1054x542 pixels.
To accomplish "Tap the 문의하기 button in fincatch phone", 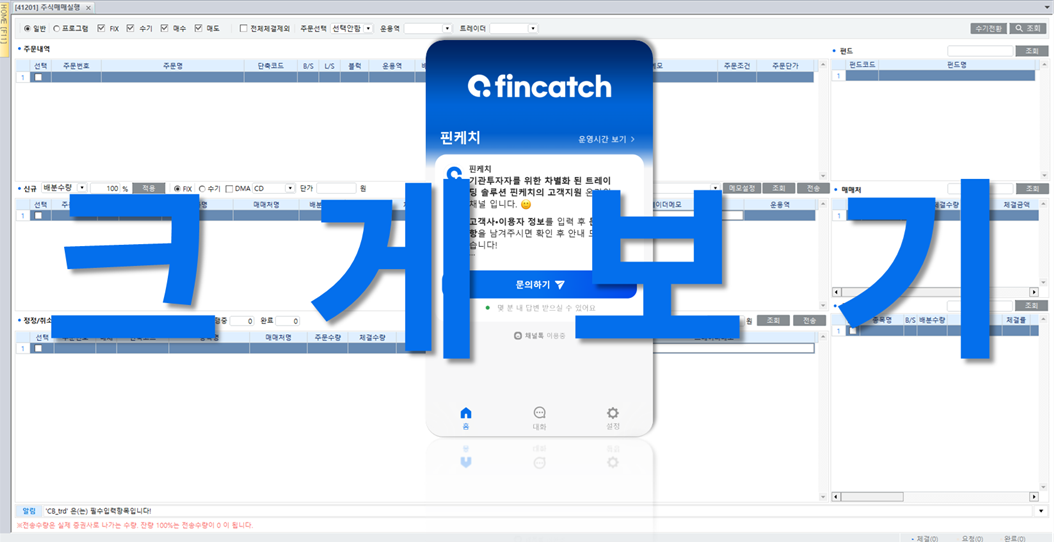I will pyautogui.click(x=540, y=285).
